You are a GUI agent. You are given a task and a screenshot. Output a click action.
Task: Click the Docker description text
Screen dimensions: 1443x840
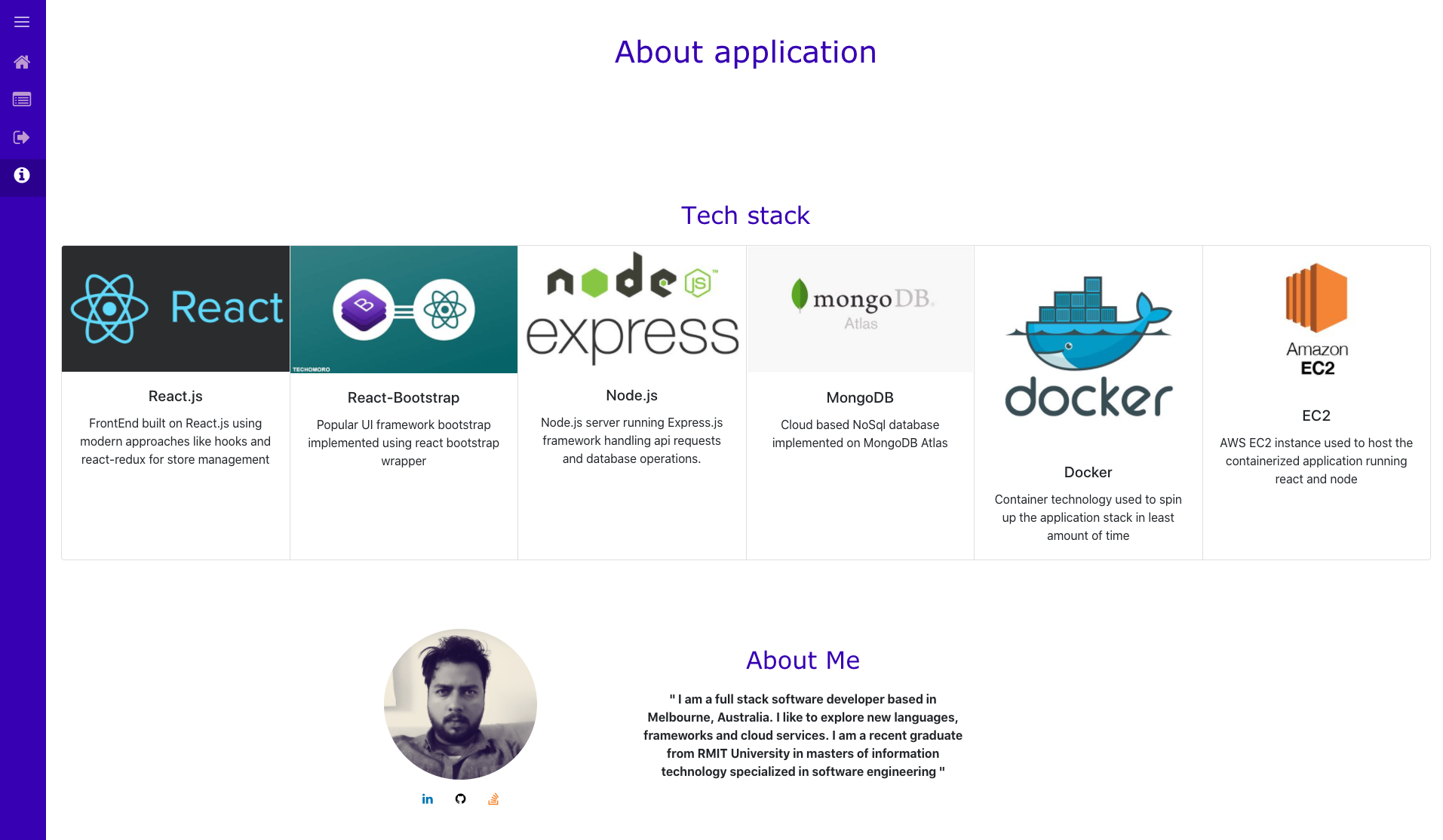click(x=1088, y=517)
